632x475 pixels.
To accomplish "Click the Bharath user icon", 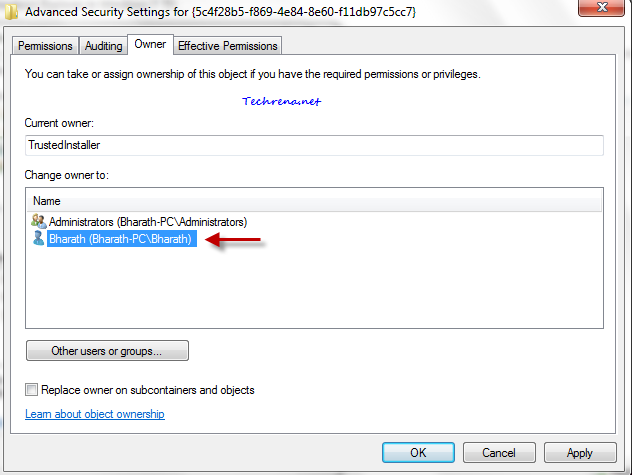I will (39, 238).
